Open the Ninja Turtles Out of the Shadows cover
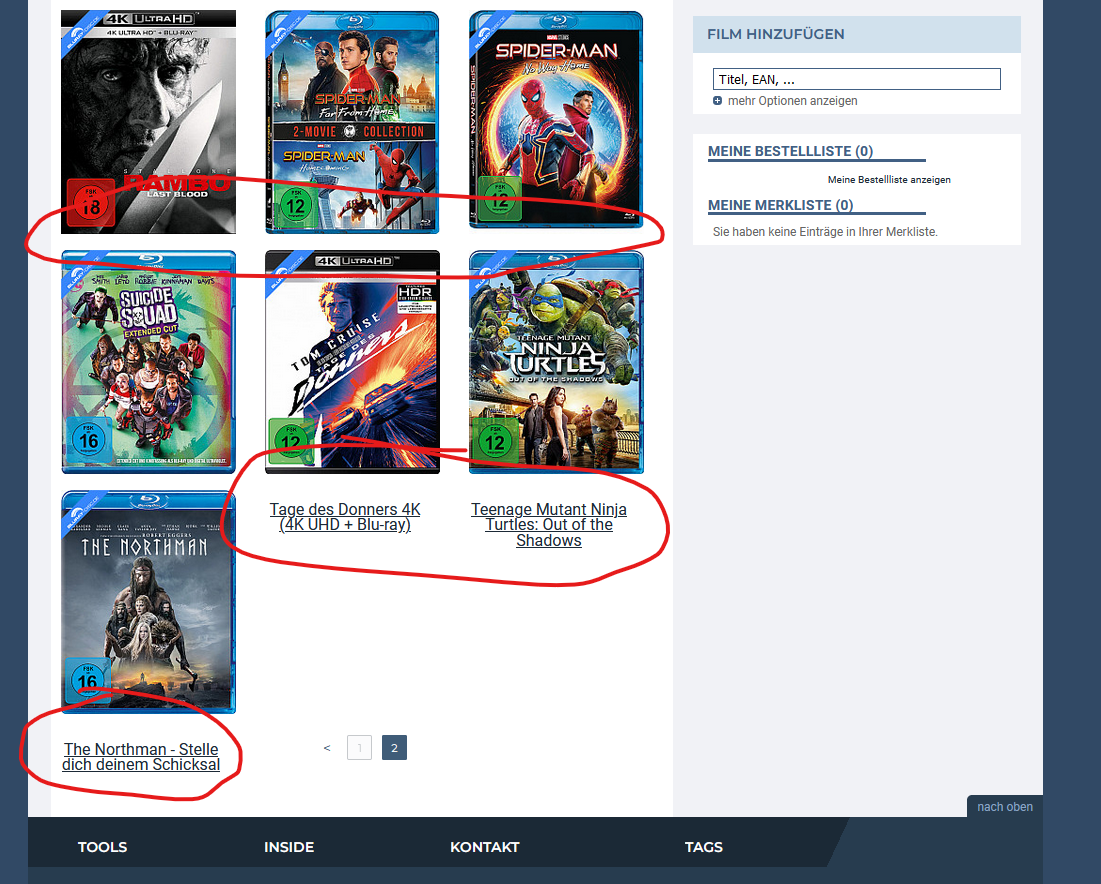 (555, 362)
